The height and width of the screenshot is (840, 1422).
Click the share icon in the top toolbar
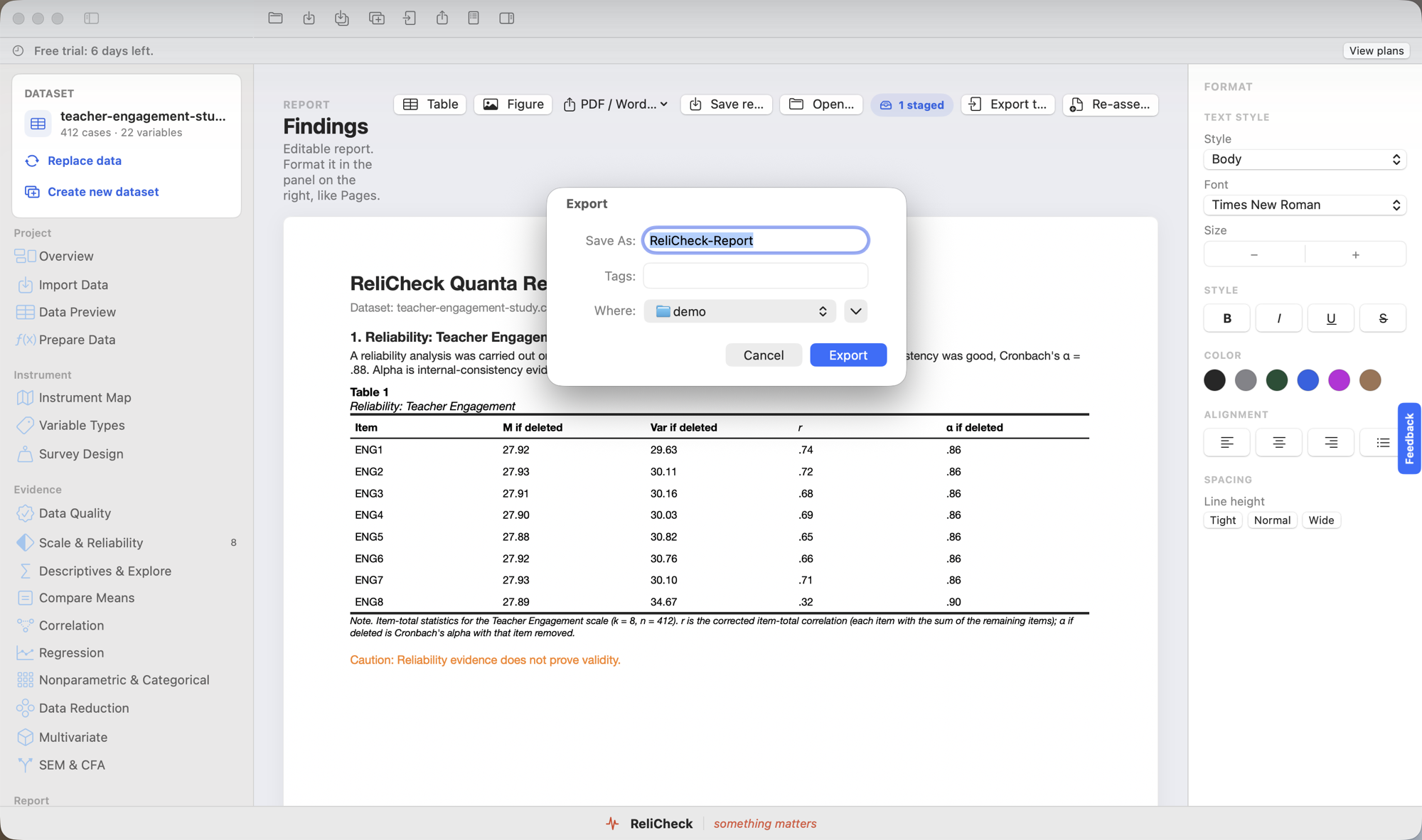point(442,18)
